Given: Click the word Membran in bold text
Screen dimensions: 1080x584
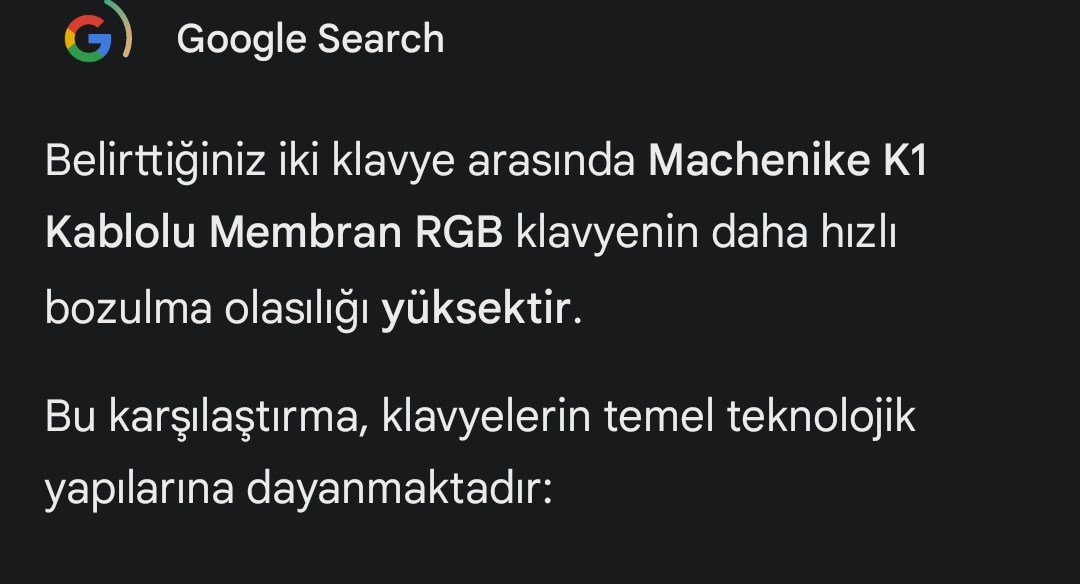Looking at the screenshot, I should coord(306,232).
